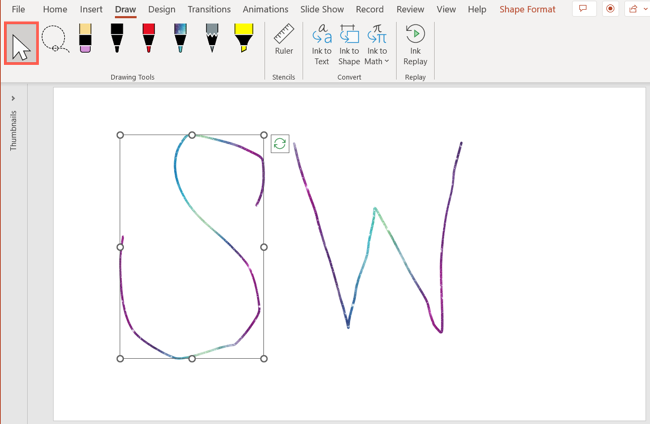Image resolution: width=650 pixels, height=424 pixels.
Task: Activate the Lasso Select tool
Action: tap(54, 40)
